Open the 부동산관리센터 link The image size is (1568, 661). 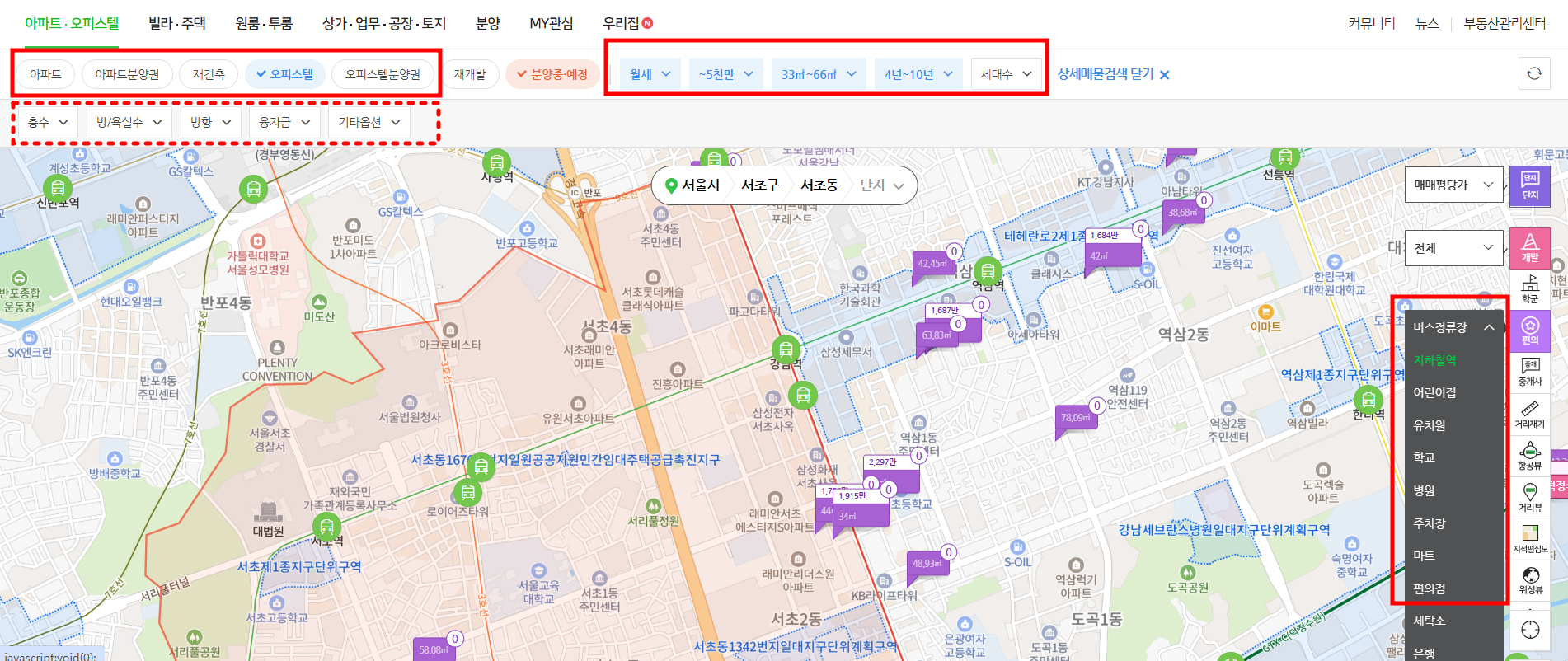coord(1505,23)
